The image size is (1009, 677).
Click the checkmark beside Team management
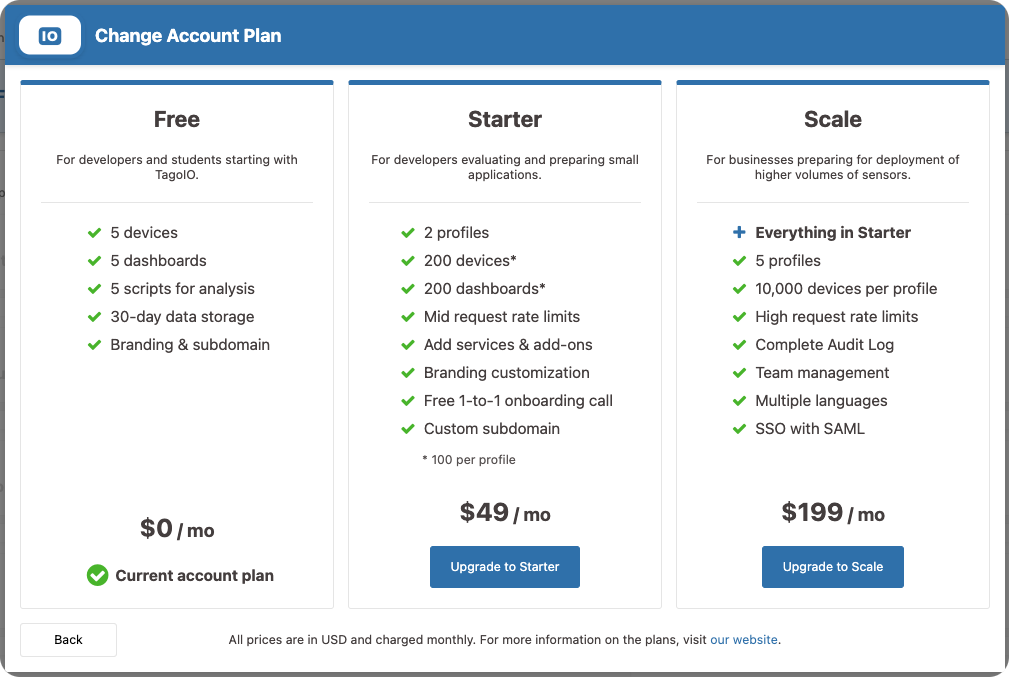click(739, 373)
